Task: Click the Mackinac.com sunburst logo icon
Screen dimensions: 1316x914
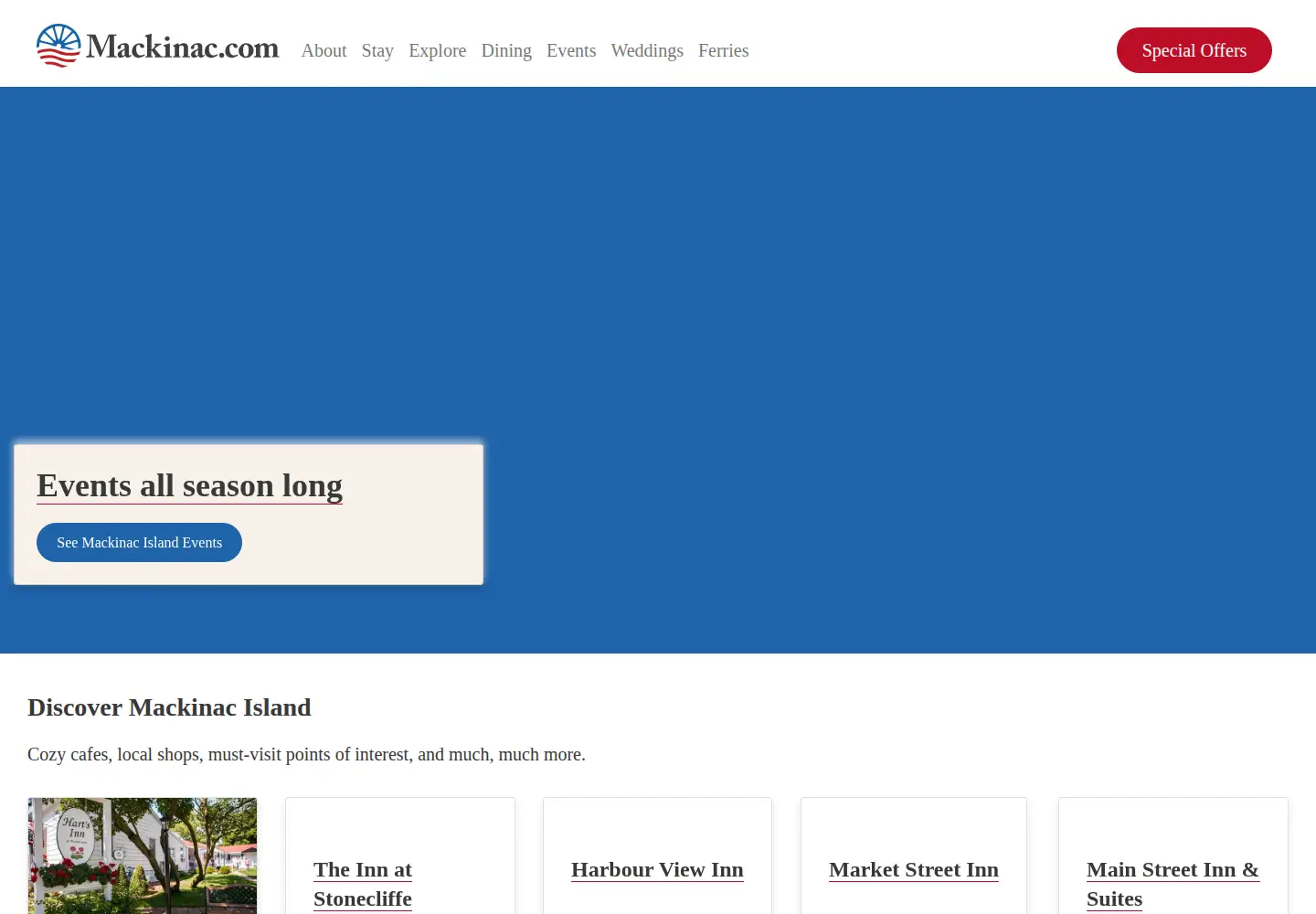Action: tap(58, 46)
